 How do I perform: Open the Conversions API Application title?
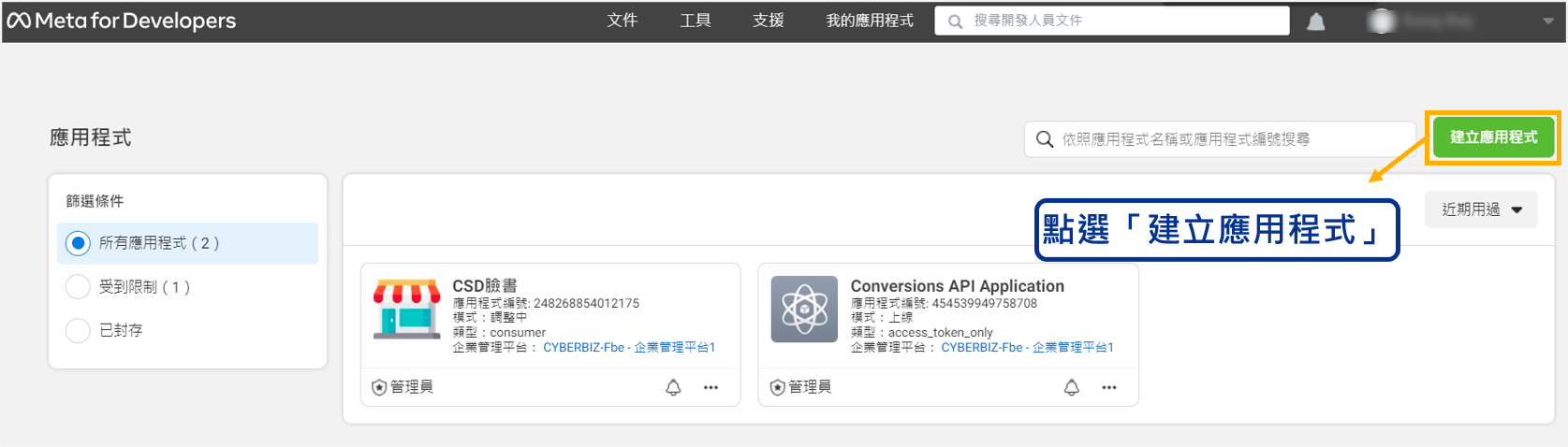[x=957, y=285]
